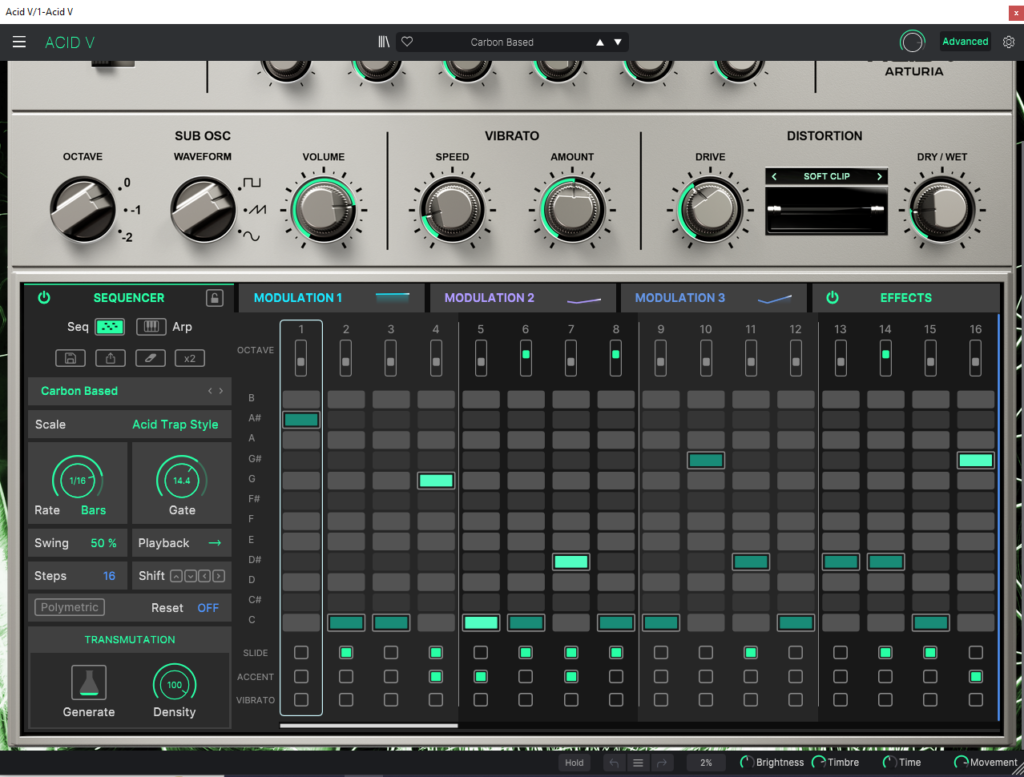
Task: Disable the accent checkbox for step 16
Action: click(x=975, y=677)
